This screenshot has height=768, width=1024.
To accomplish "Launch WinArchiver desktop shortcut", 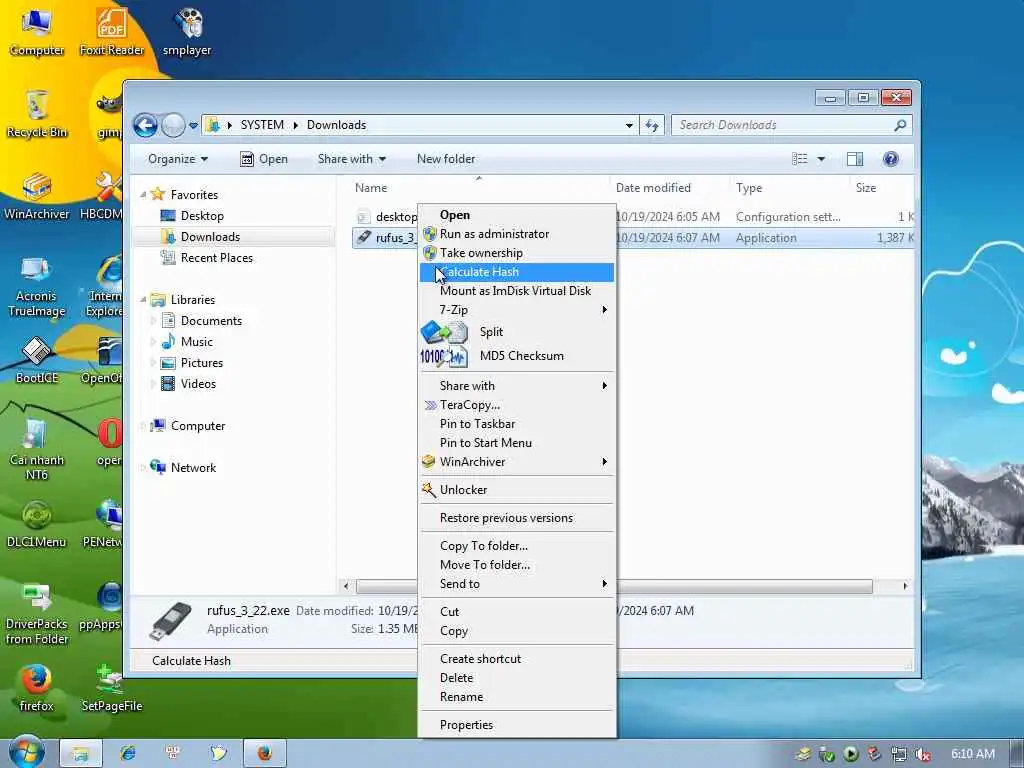I will (37, 196).
